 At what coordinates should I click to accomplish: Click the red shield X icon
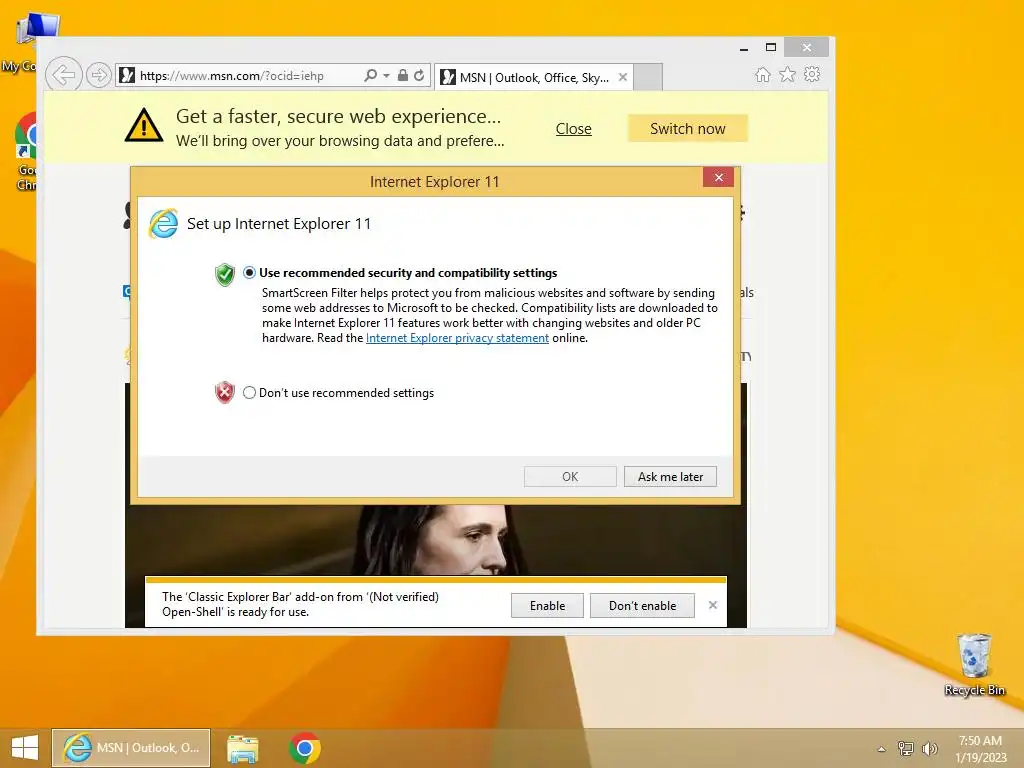tap(225, 392)
